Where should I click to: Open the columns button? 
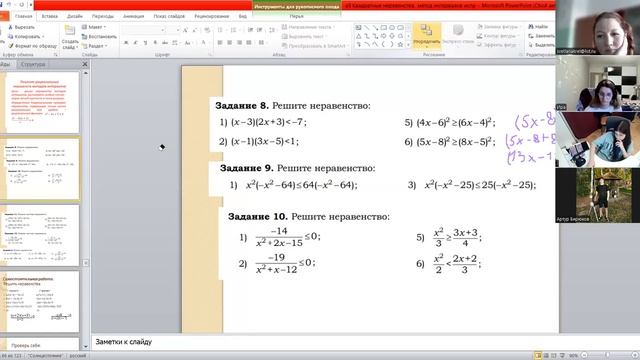(262, 42)
